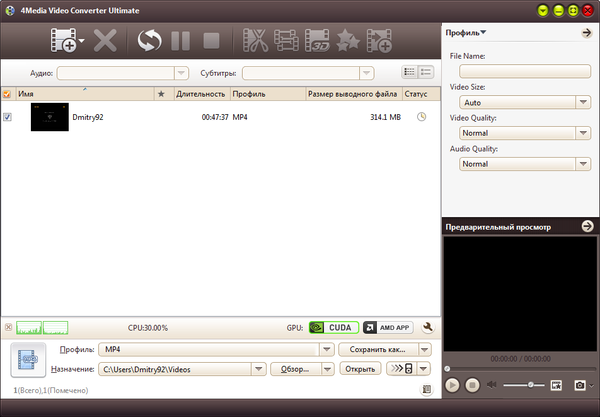600x417 pixels.
Task: Open the title bar green menu button
Action: [543, 11]
